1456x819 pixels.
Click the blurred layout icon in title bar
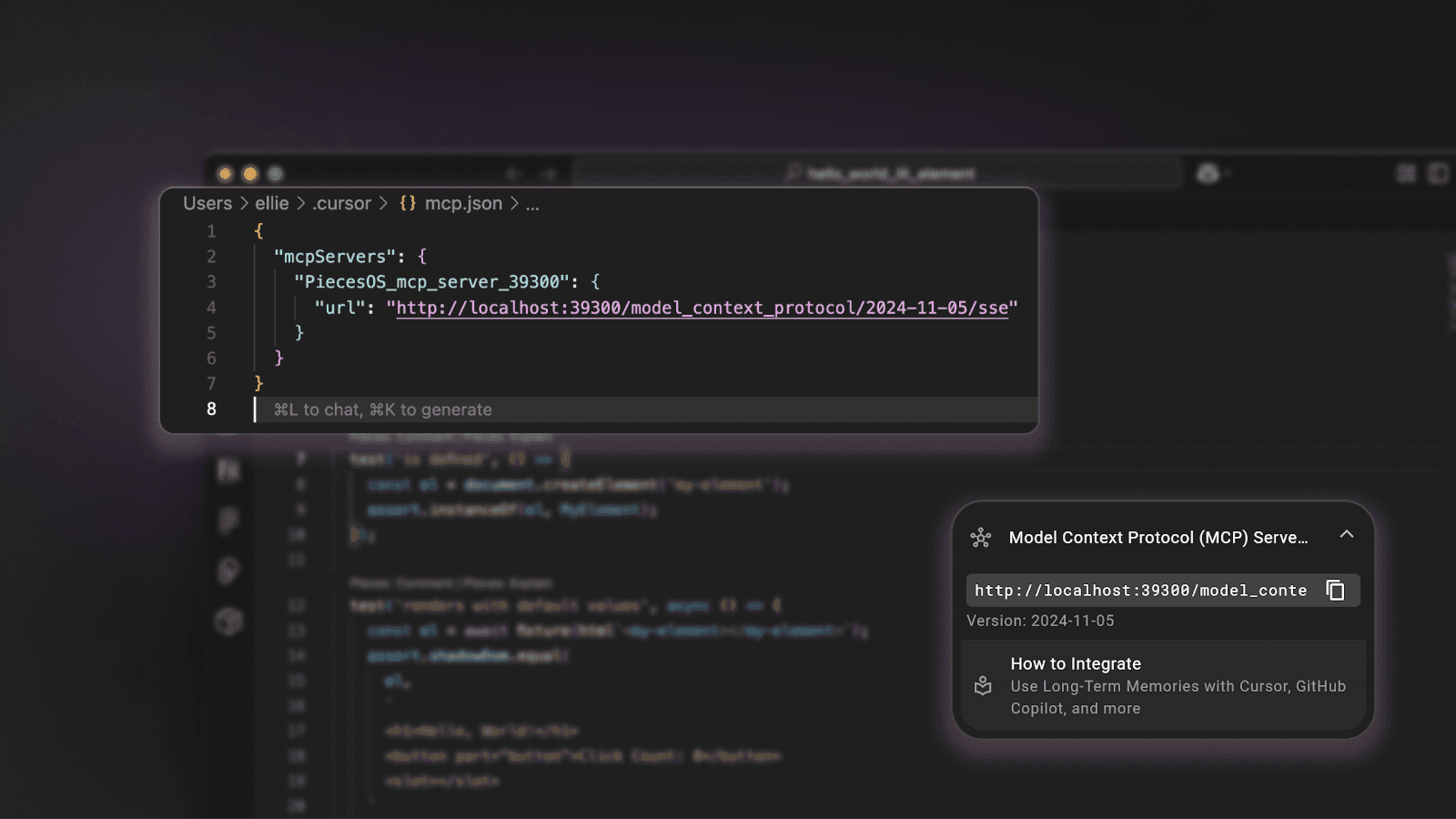point(1406,173)
